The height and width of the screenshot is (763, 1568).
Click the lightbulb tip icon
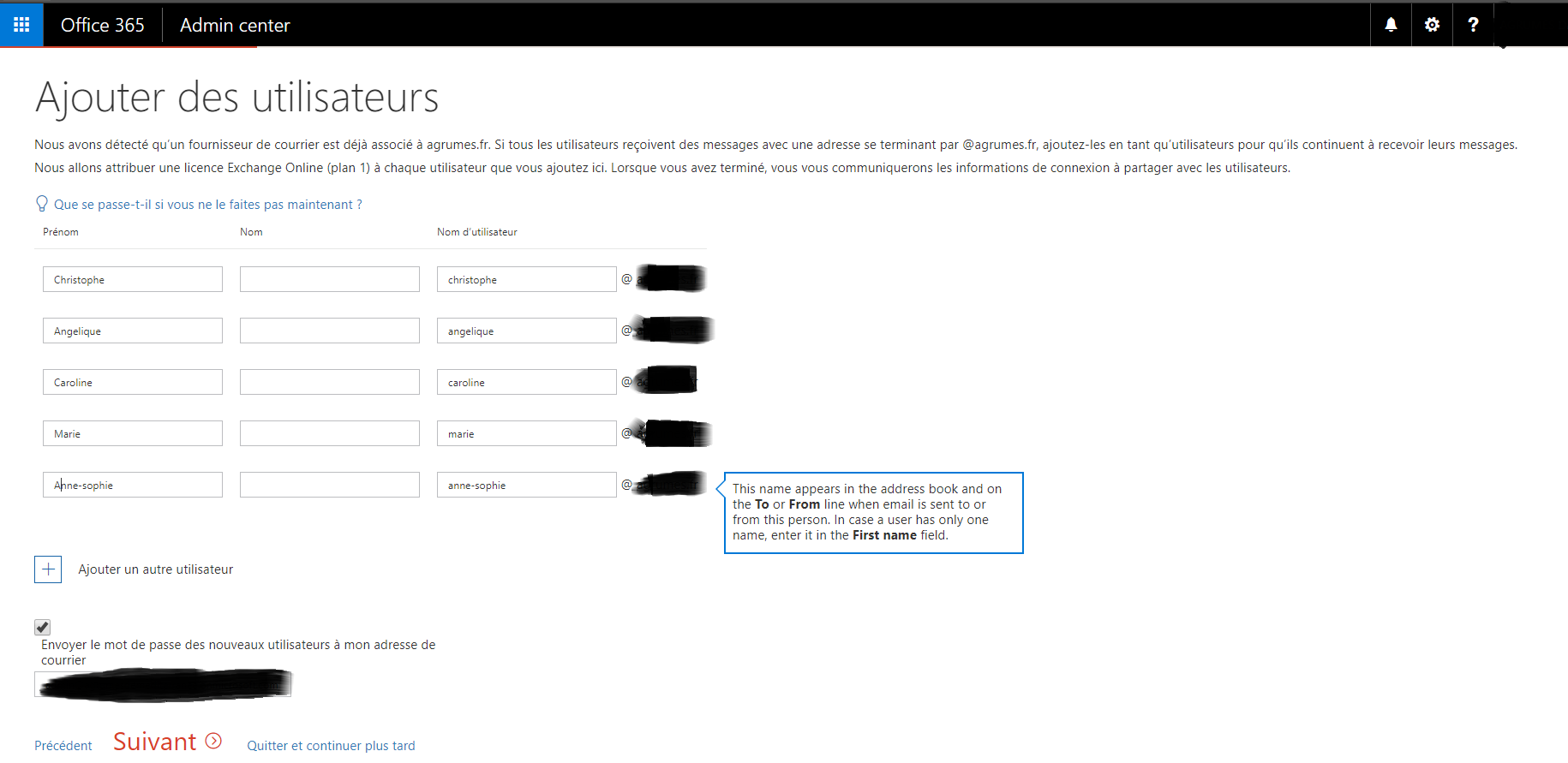coord(42,204)
